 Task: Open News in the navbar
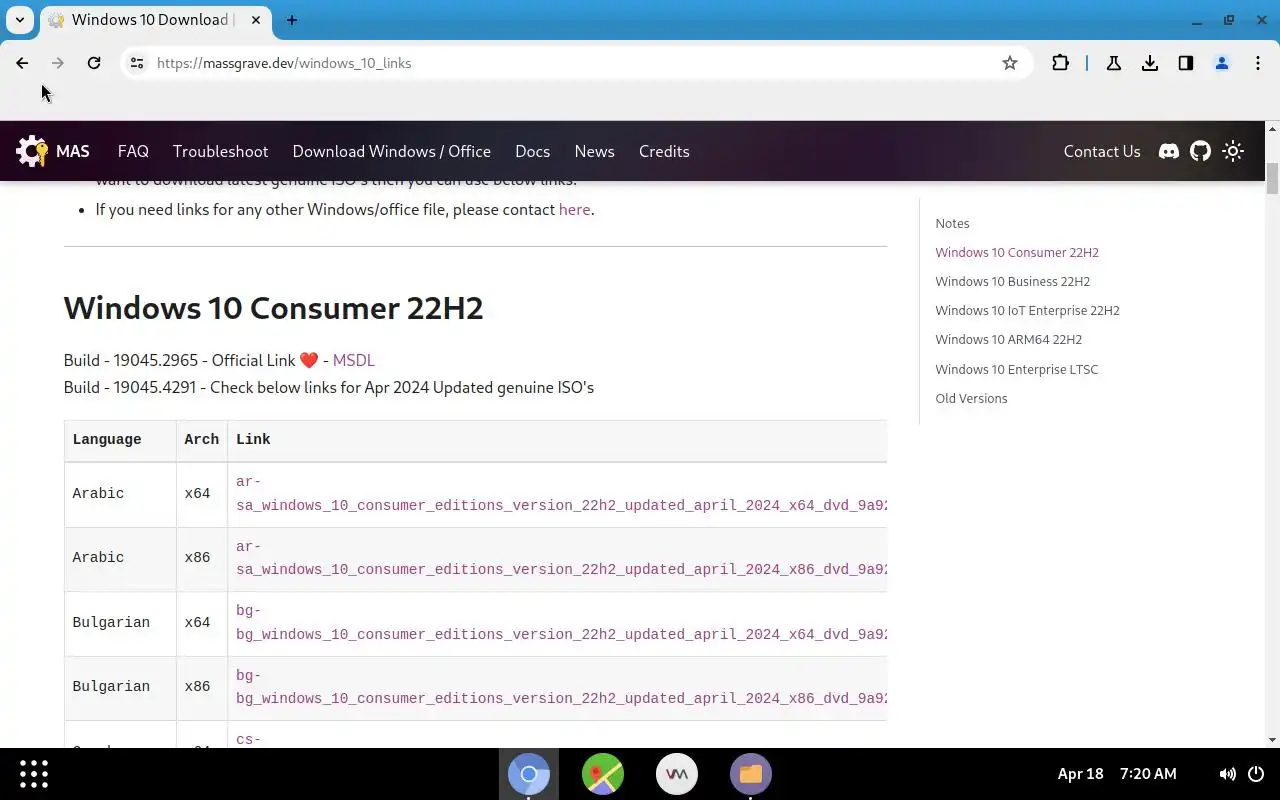point(594,151)
